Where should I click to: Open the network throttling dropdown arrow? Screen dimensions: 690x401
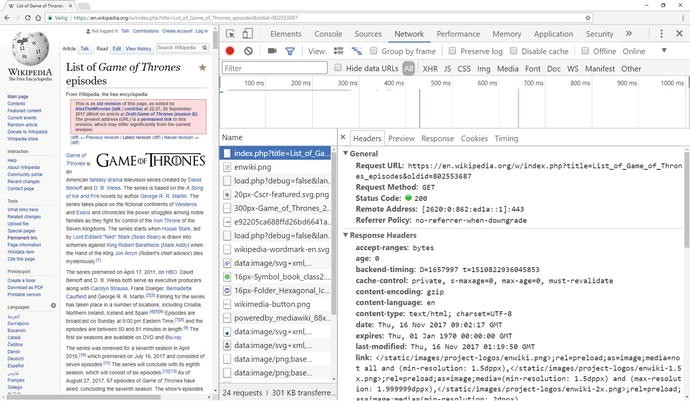pos(664,51)
